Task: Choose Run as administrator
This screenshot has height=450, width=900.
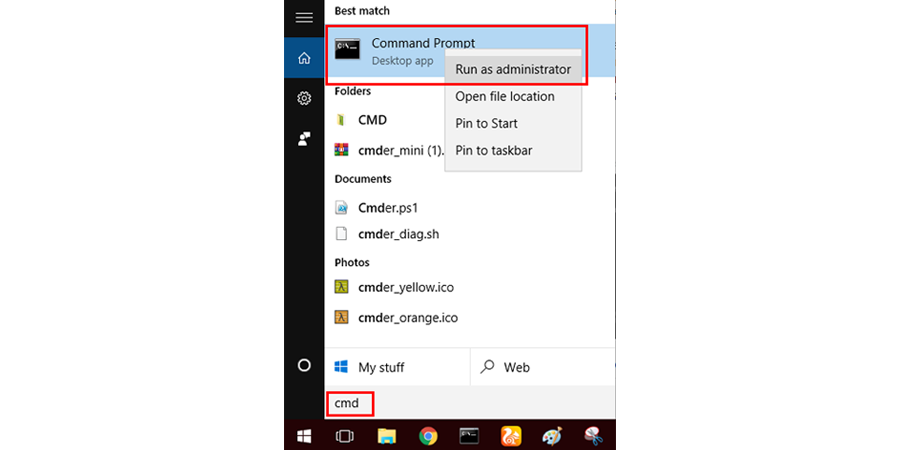Action: point(513,69)
